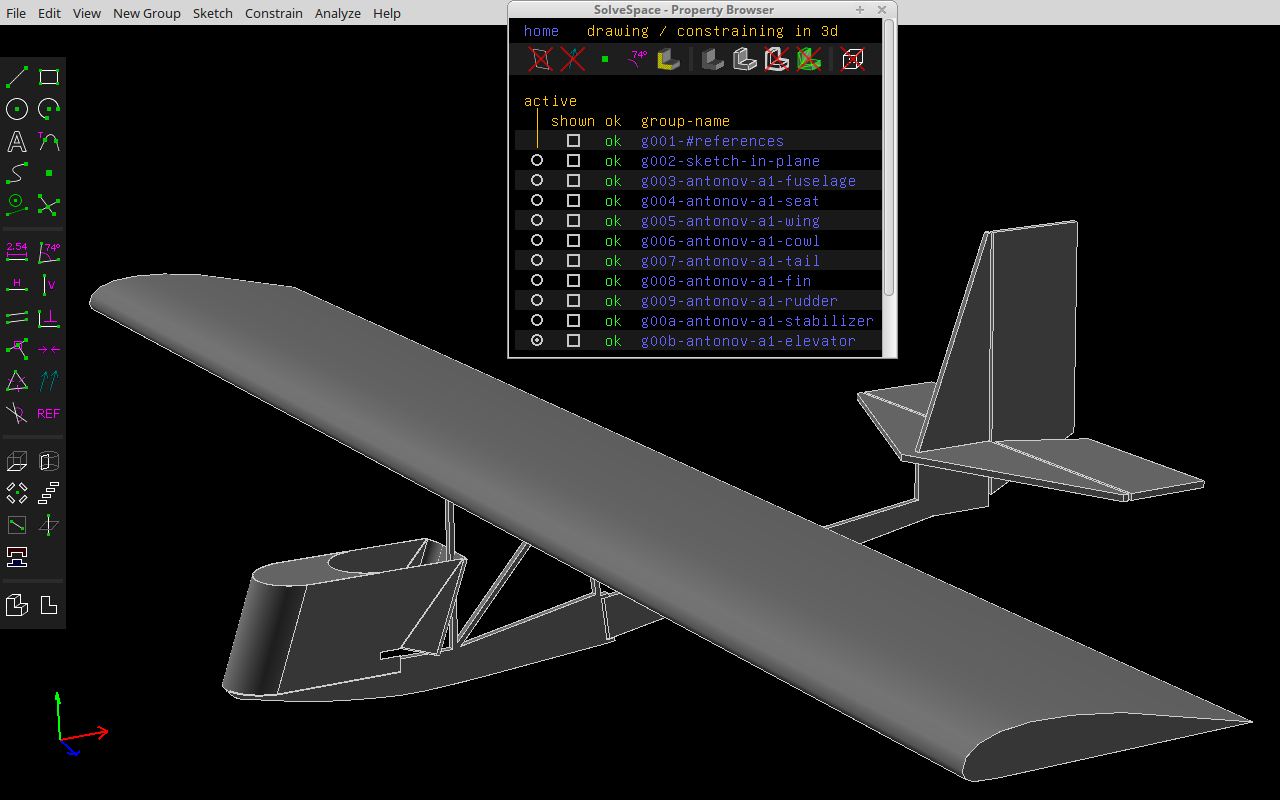Image resolution: width=1280 pixels, height=800 pixels.
Task: Open the g007-antonov-a1-tail group link
Action: click(x=730, y=261)
